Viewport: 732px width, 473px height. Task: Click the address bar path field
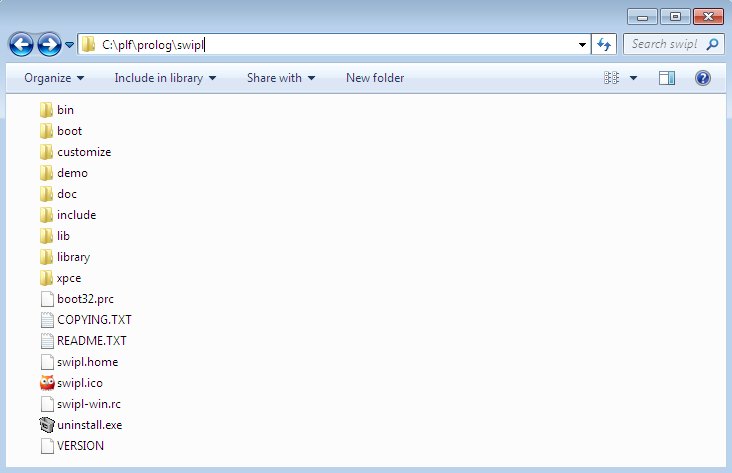(x=334, y=45)
